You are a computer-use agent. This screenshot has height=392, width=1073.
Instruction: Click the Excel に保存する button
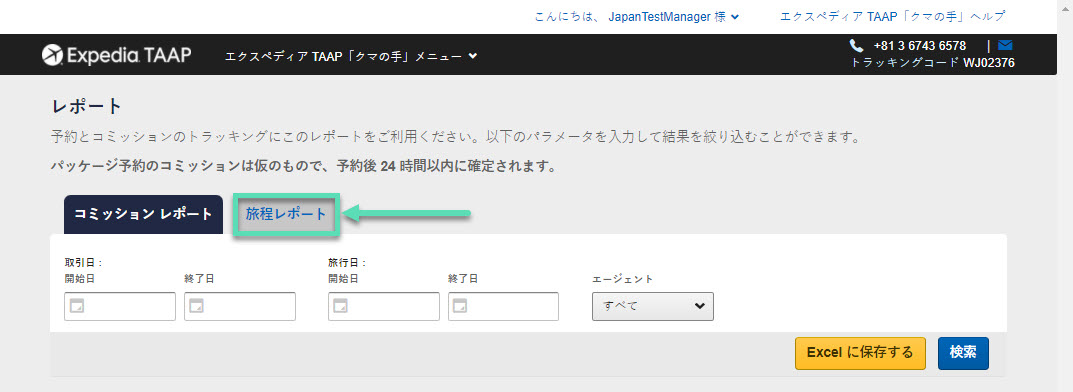click(860, 353)
